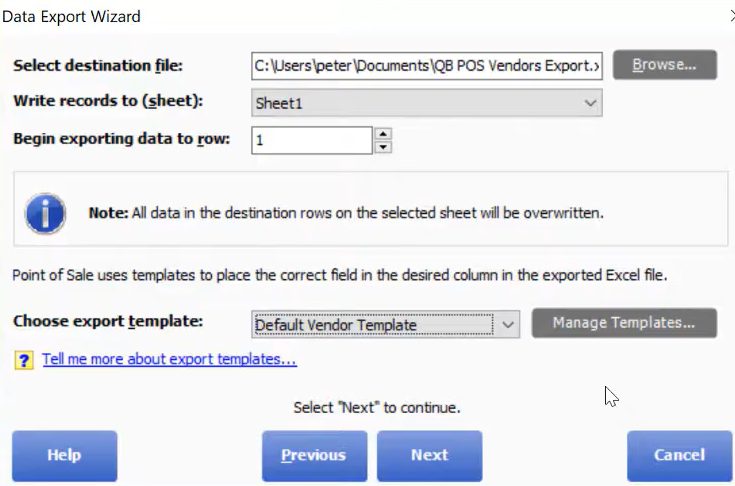Click the blue information icon beside Note
The image size is (735, 486).
45,213
